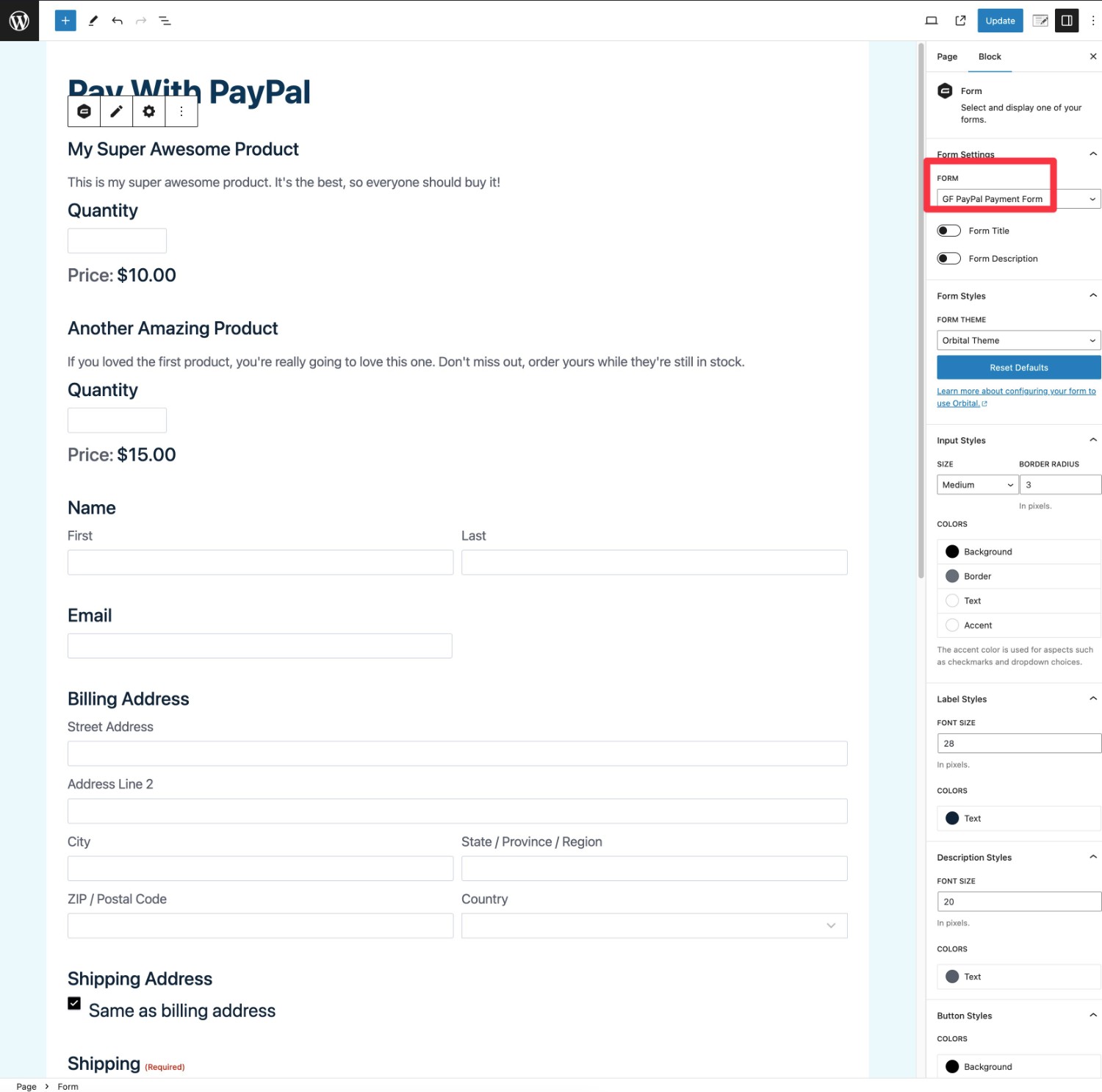Viewport: 1102px width, 1092px height.
Task: Open the Accent color swatch
Action: coord(1019,625)
